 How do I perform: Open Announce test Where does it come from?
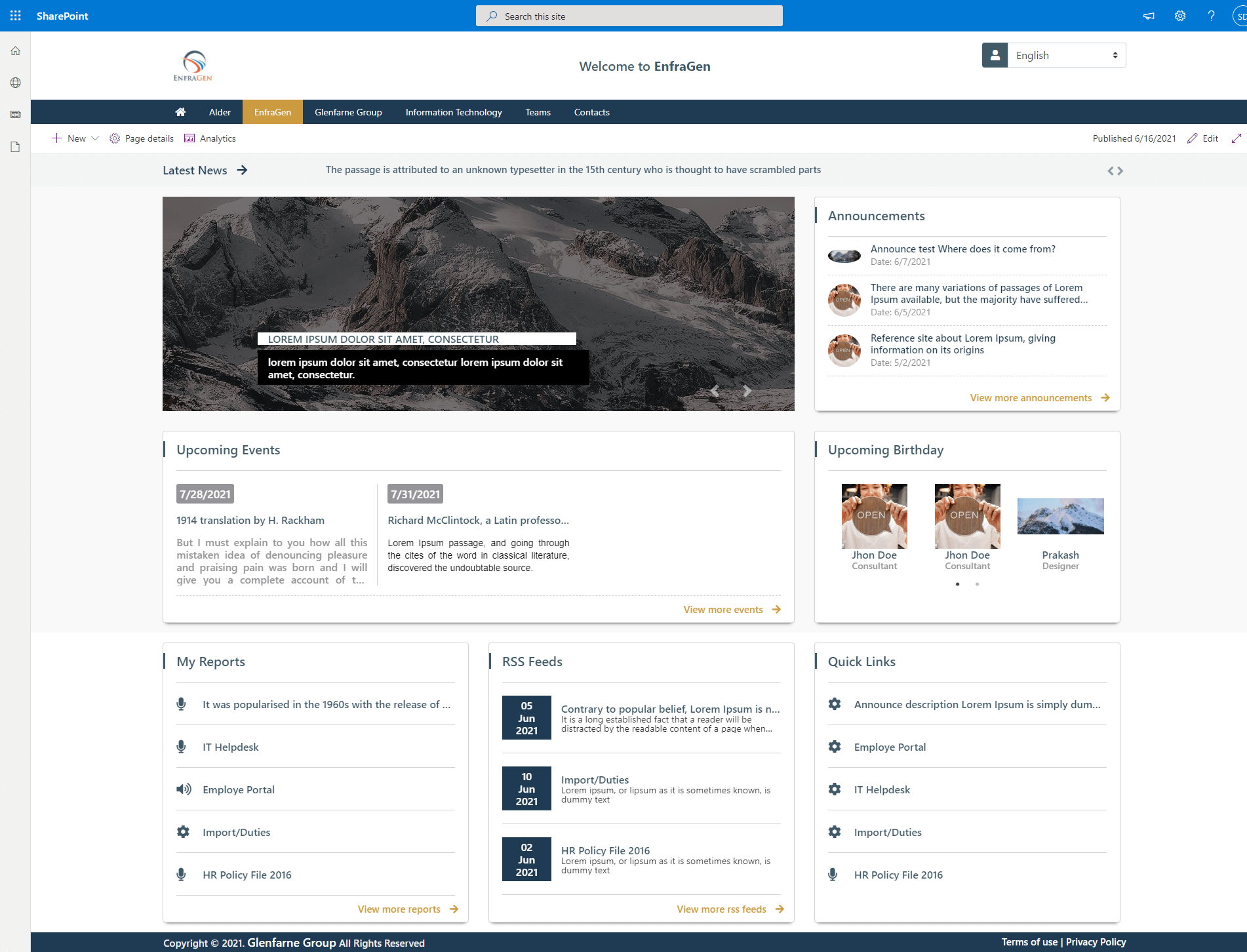962,249
